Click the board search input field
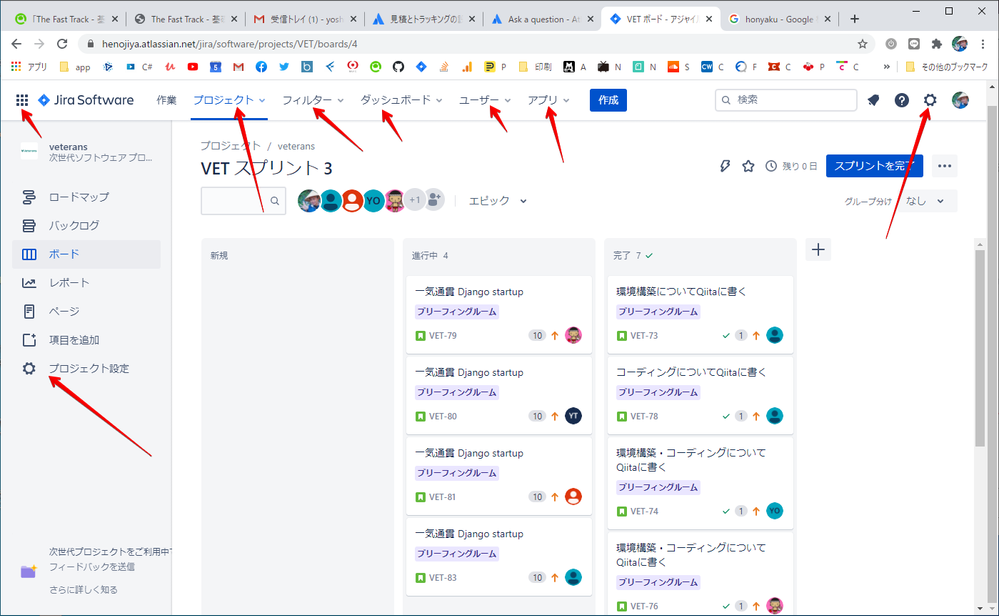The height and width of the screenshot is (616, 999). coord(237,200)
